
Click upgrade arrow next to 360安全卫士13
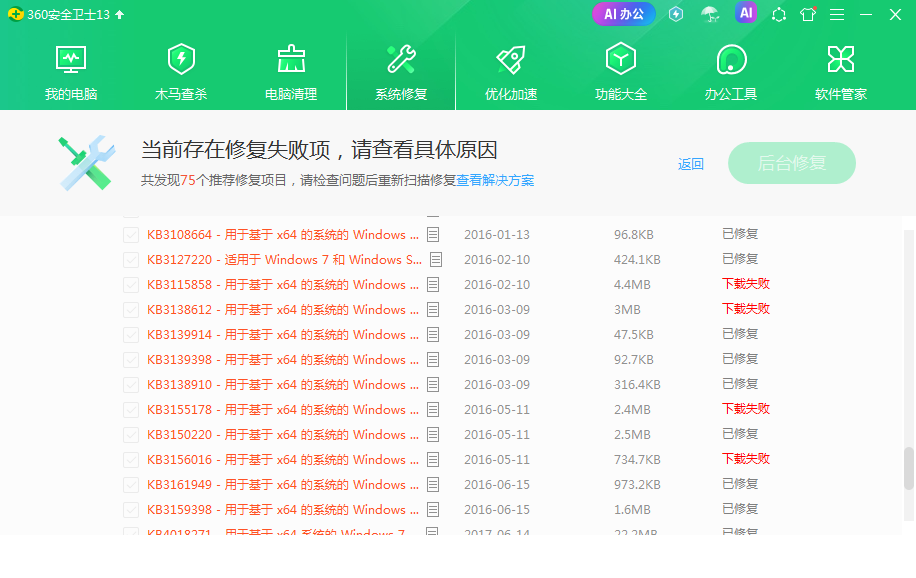click(x=120, y=15)
